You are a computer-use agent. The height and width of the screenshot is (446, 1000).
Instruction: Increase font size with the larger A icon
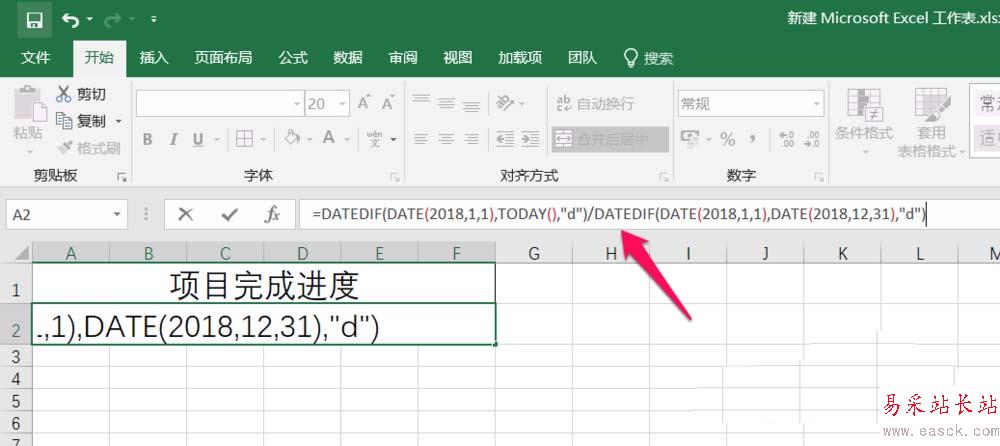[x=364, y=103]
